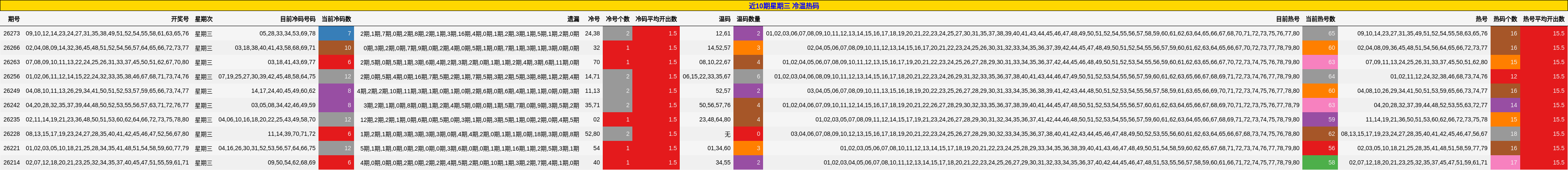
Task: Click the 温码 column header
Action: [x=724, y=19]
